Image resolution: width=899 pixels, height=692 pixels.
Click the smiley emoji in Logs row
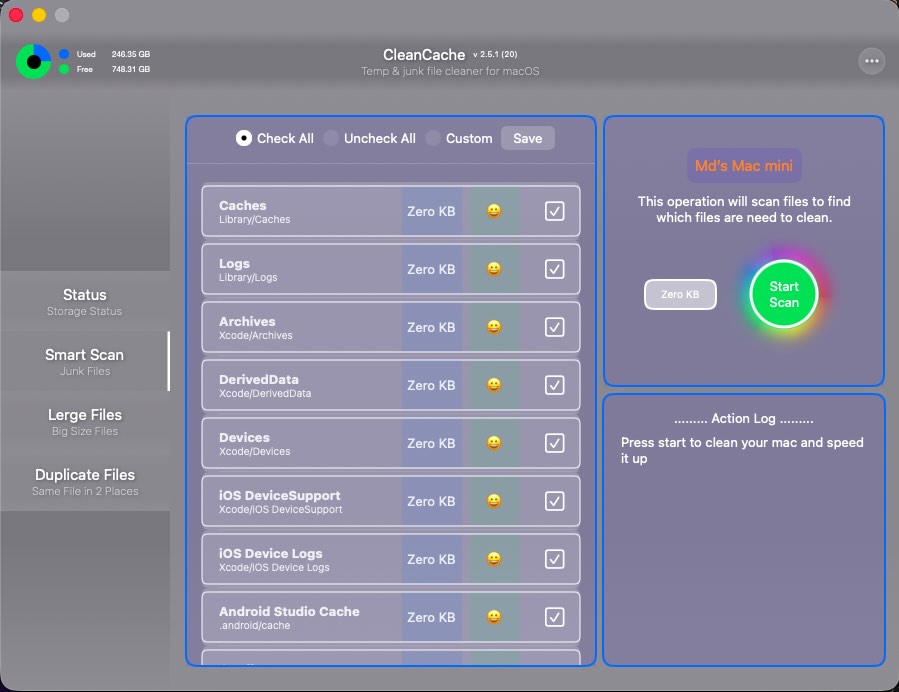click(x=494, y=269)
